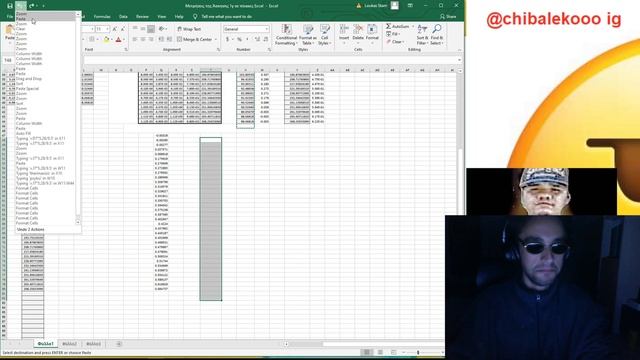The image size is (640, 360).
Task: Apply top align to cells
Action: pos(135,29)
